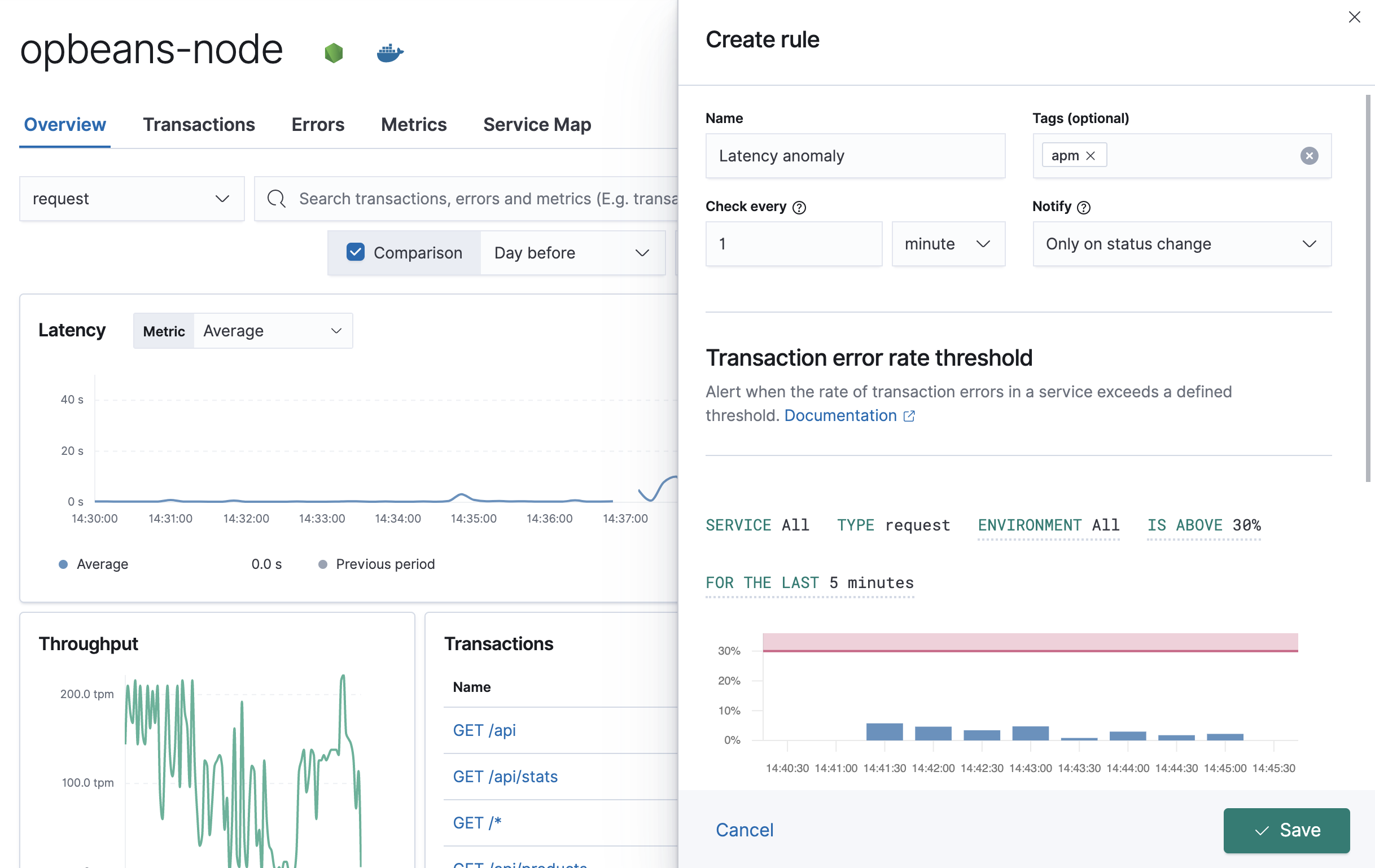Save the rule
The height and width of the screenshot is (868, 1375).
pos(1286,830)
